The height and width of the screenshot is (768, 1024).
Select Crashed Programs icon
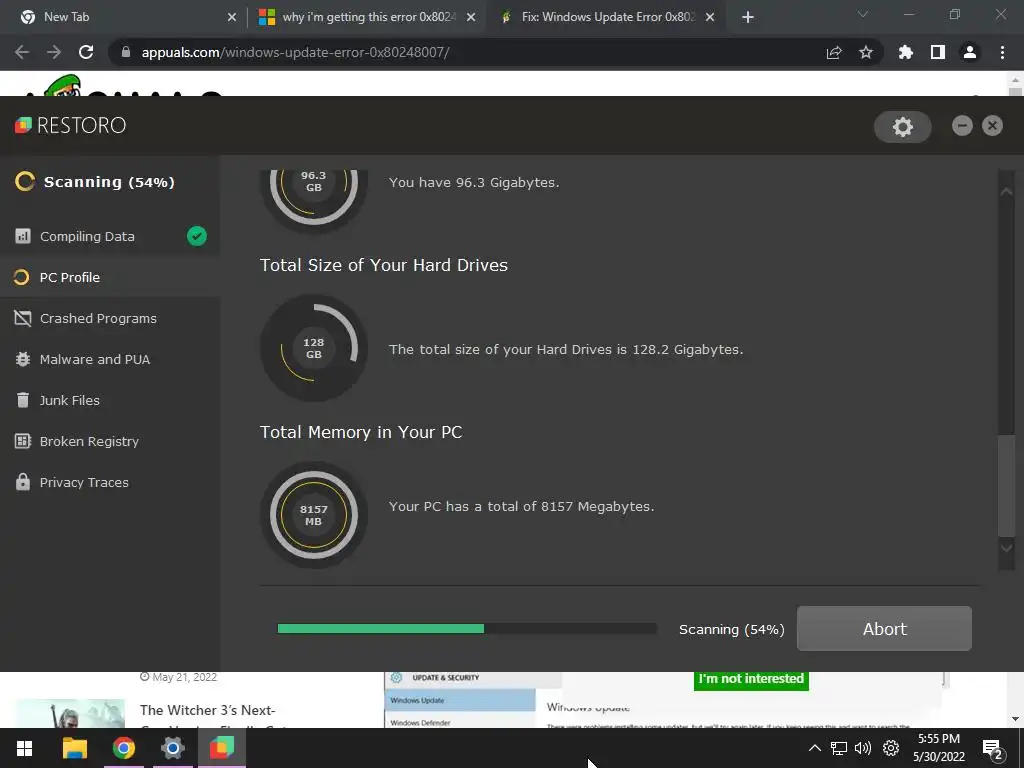click(x=23, y=318)
